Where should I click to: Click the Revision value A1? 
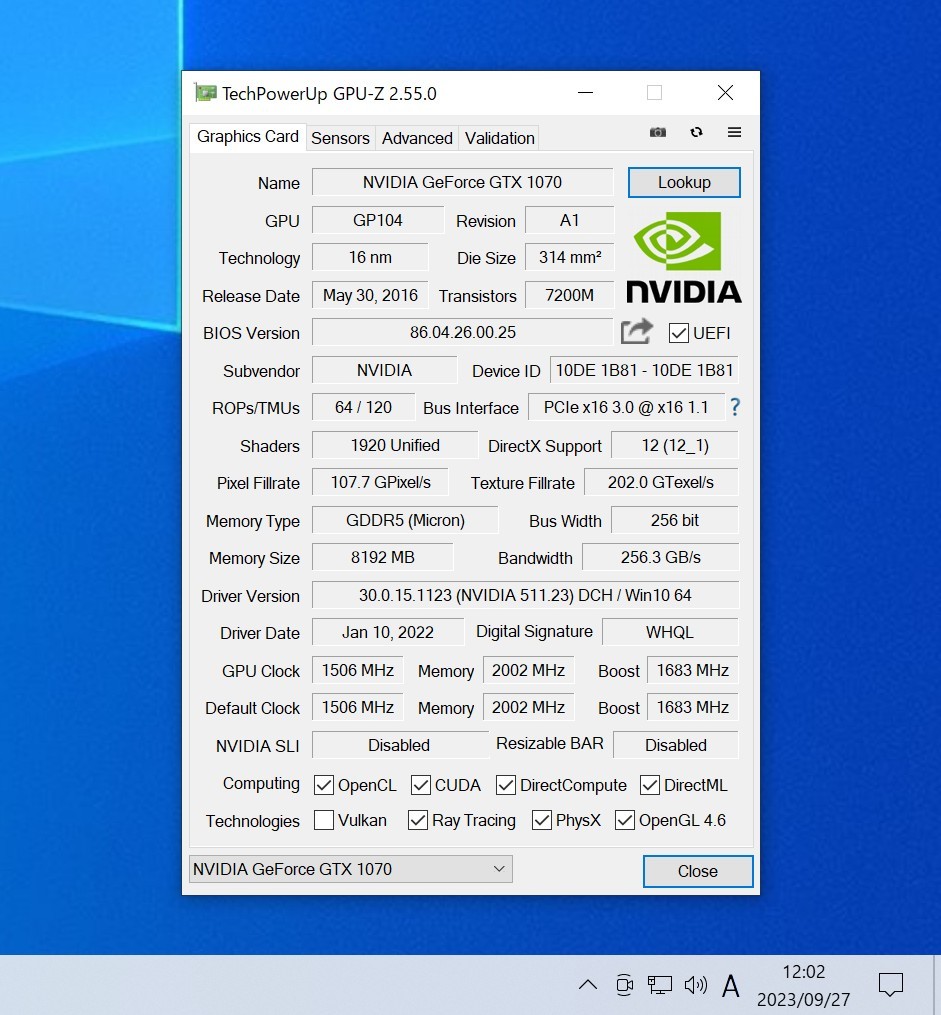[569, 220]
